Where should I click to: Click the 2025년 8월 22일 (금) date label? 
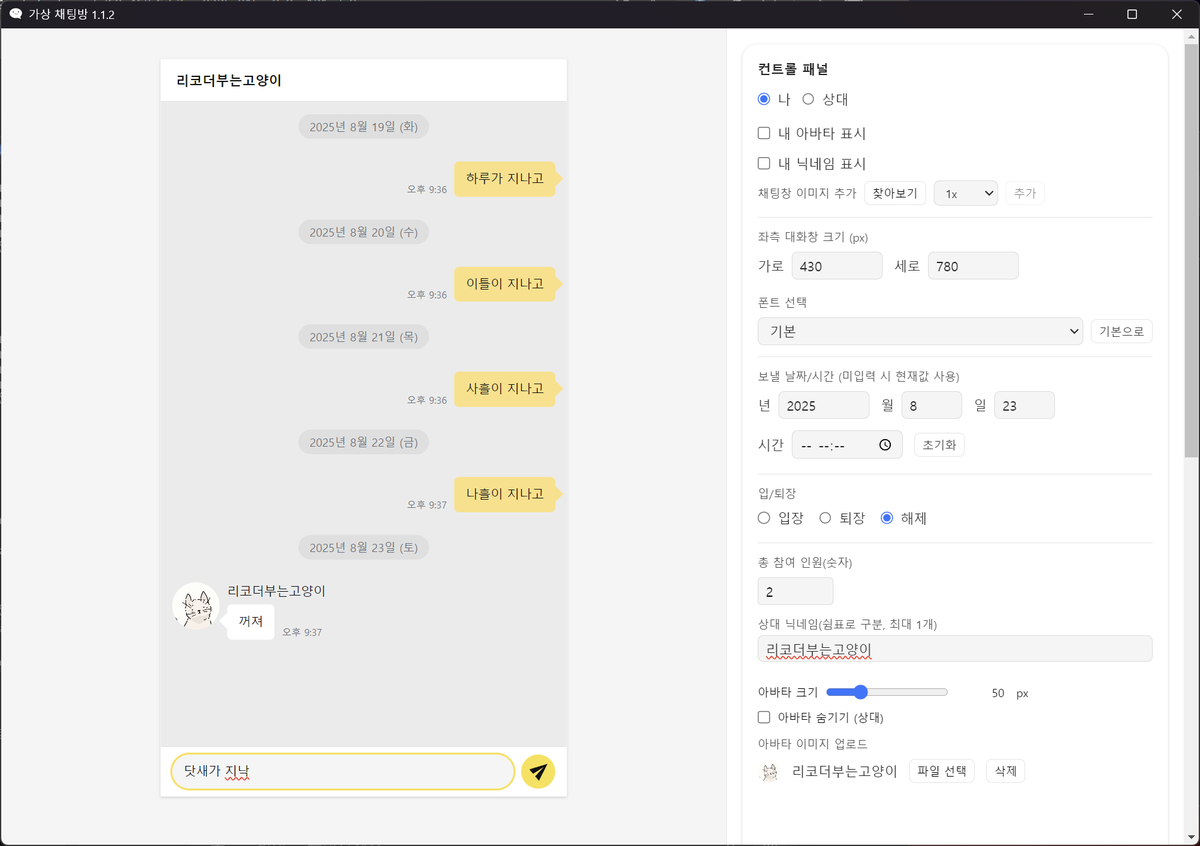364,442
